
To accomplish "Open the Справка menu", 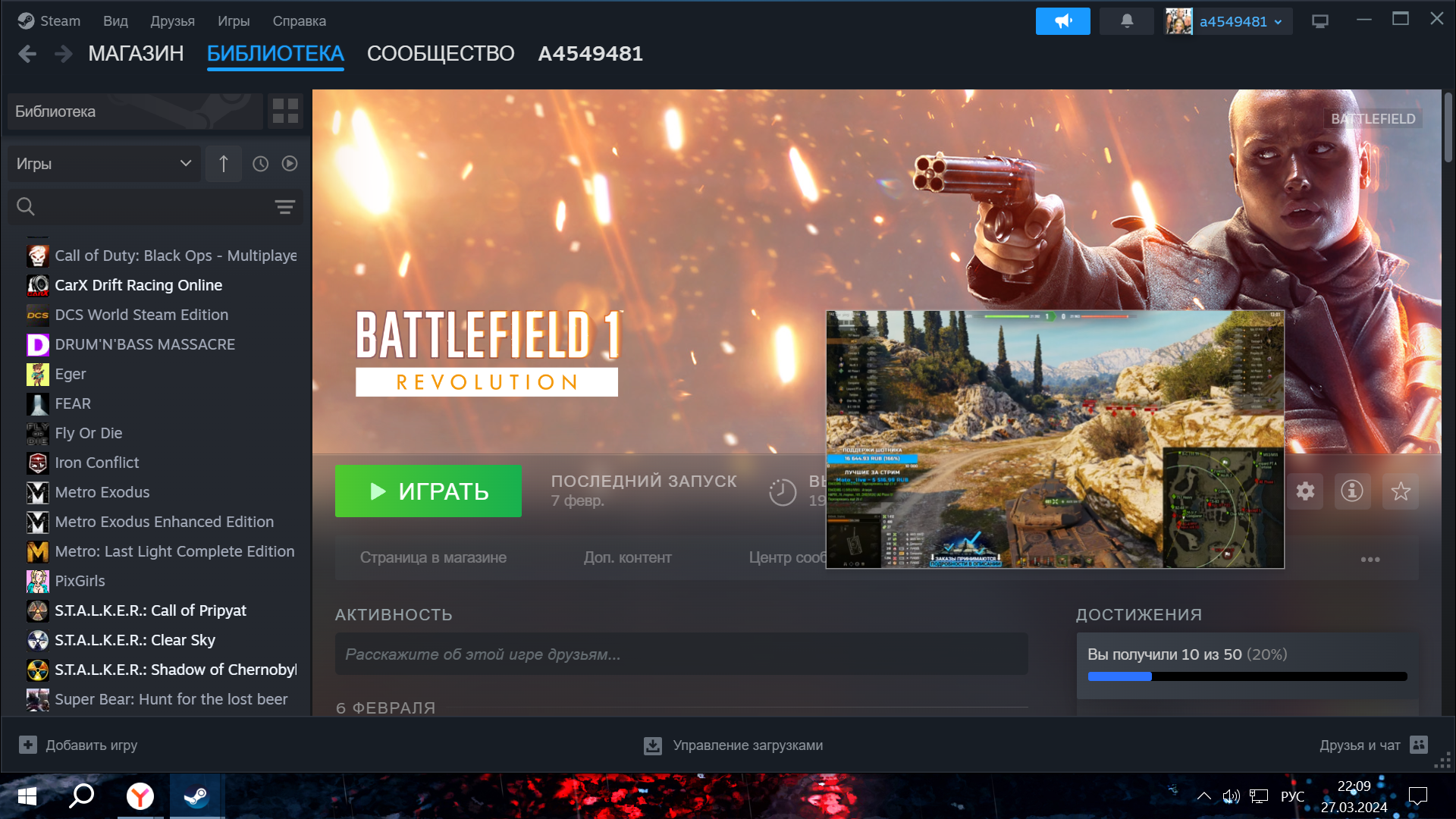I will point(300,21).
